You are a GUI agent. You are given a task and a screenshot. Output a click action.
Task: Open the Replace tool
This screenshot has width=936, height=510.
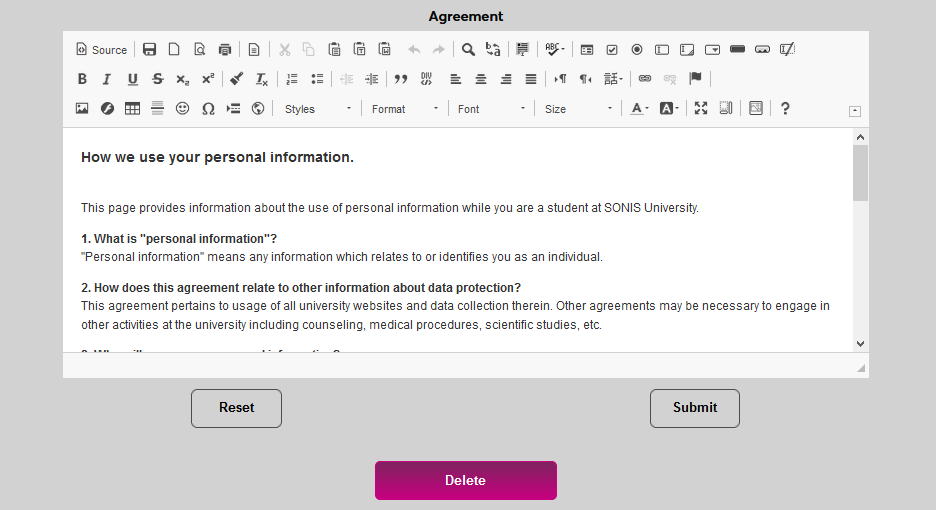tap(493, 50)
